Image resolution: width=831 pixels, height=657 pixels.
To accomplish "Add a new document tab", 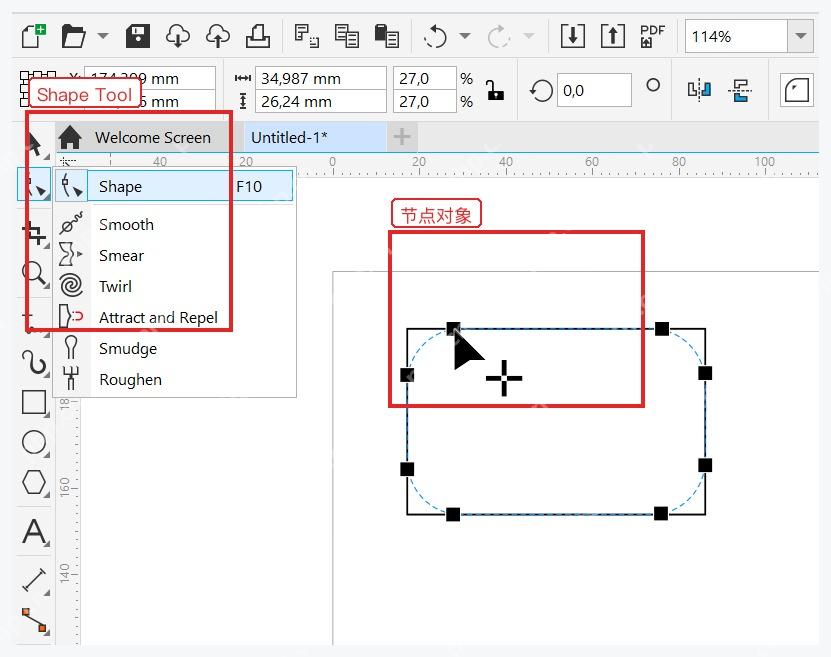I will point(402,137).
